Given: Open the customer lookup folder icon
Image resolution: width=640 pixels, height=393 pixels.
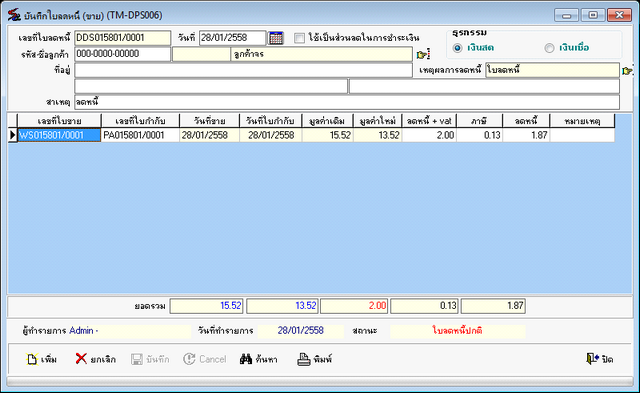Looking at the screenshot, I should coord(422,54).
